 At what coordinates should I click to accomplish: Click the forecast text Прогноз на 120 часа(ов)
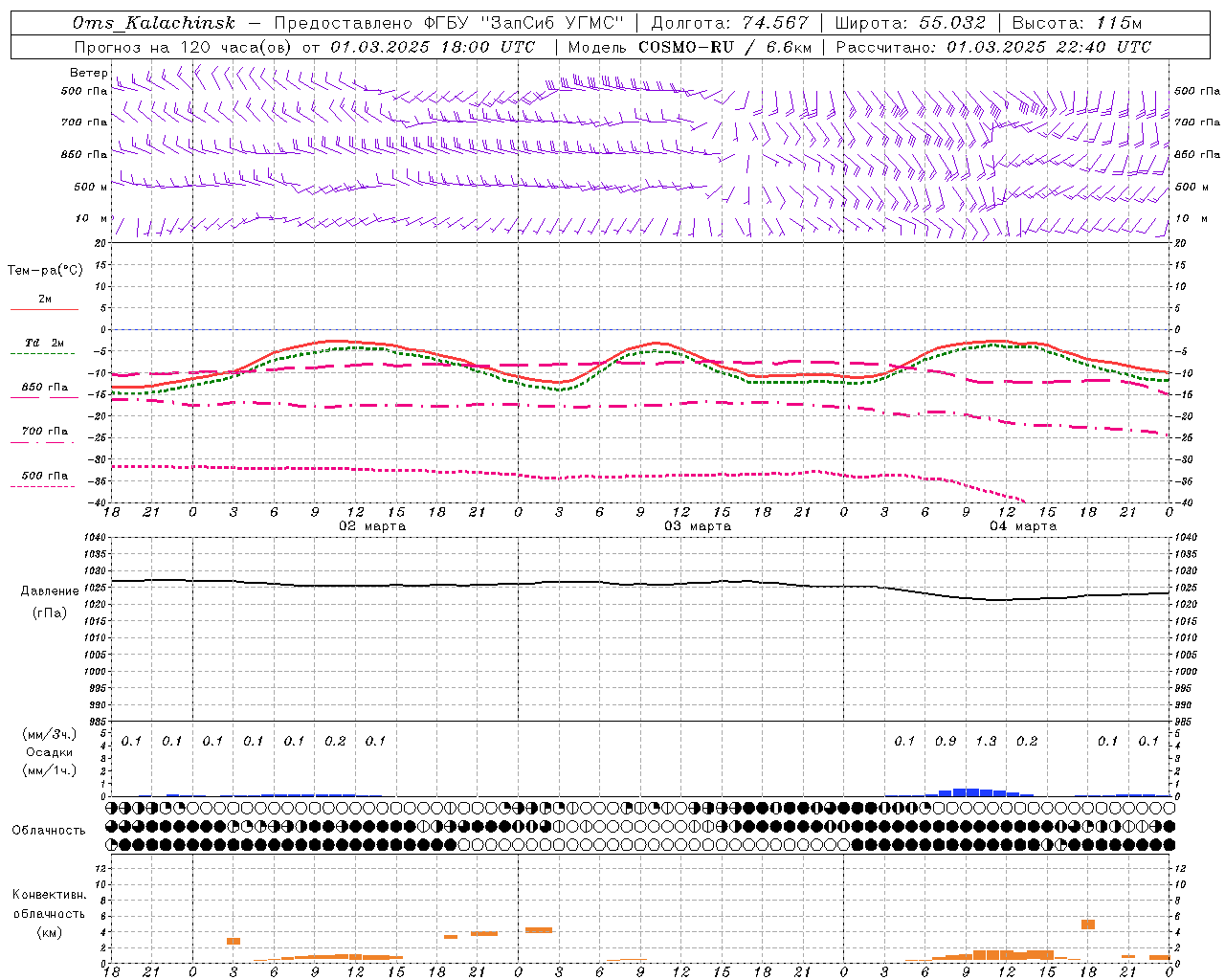(x=184, y=47)
